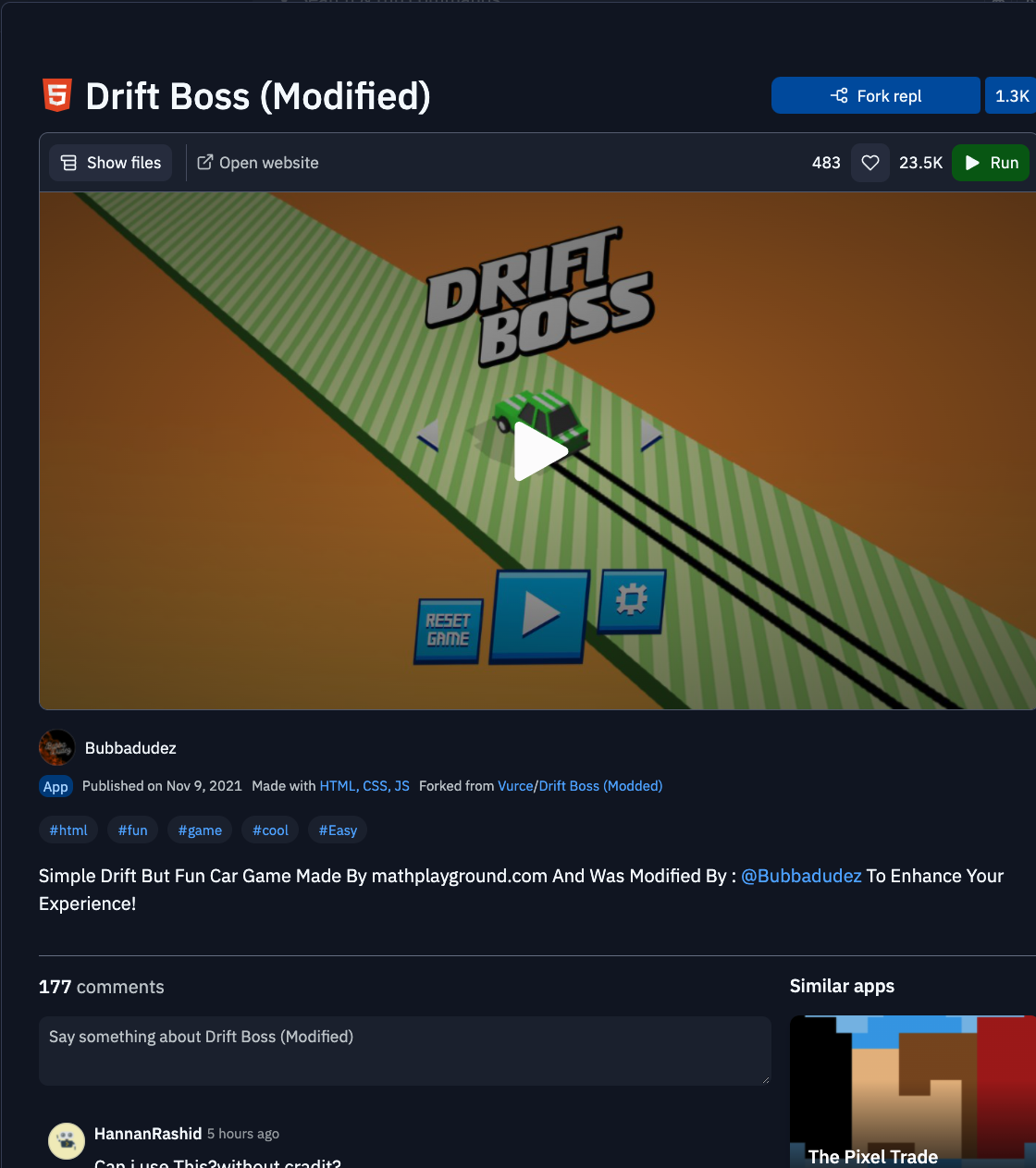This screenshot has height=1168, width=1036.
Task: Open the Bubbadudez author profile name
Action: point(130,748)
